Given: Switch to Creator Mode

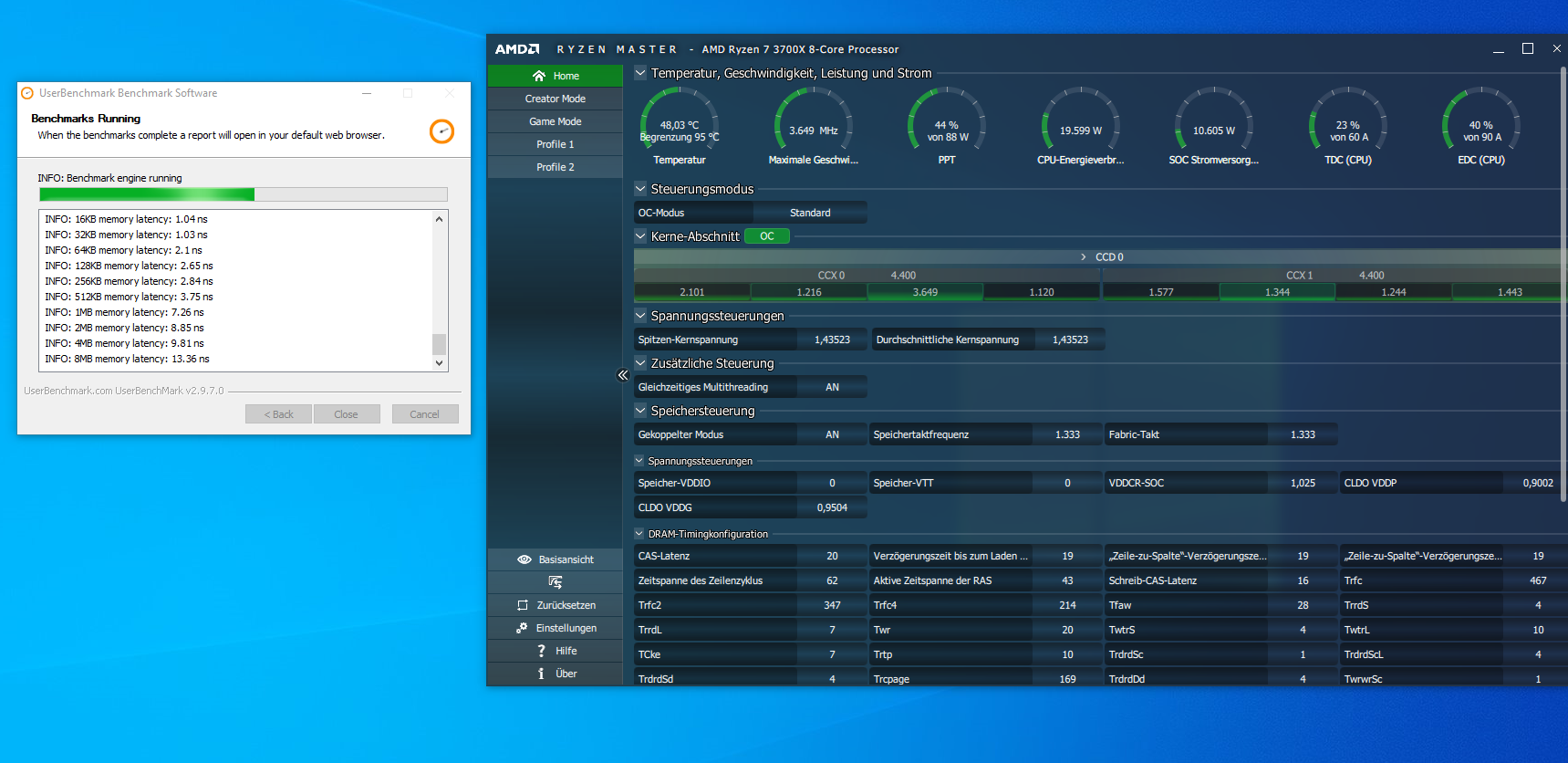Looking at the screenshot, I should [x=556, y=99].
